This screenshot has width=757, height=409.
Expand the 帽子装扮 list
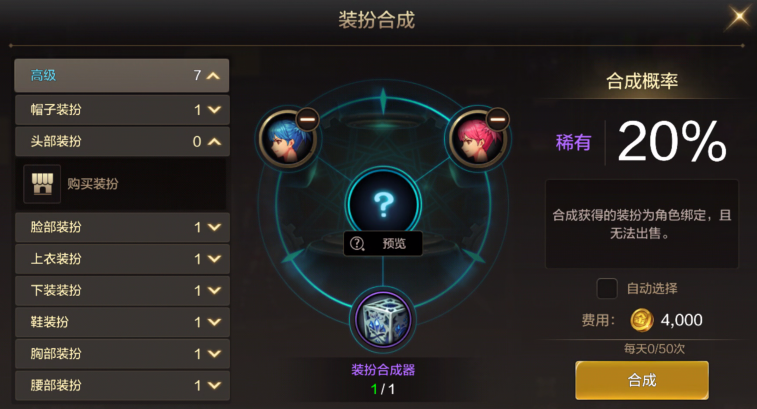point(122,110)
